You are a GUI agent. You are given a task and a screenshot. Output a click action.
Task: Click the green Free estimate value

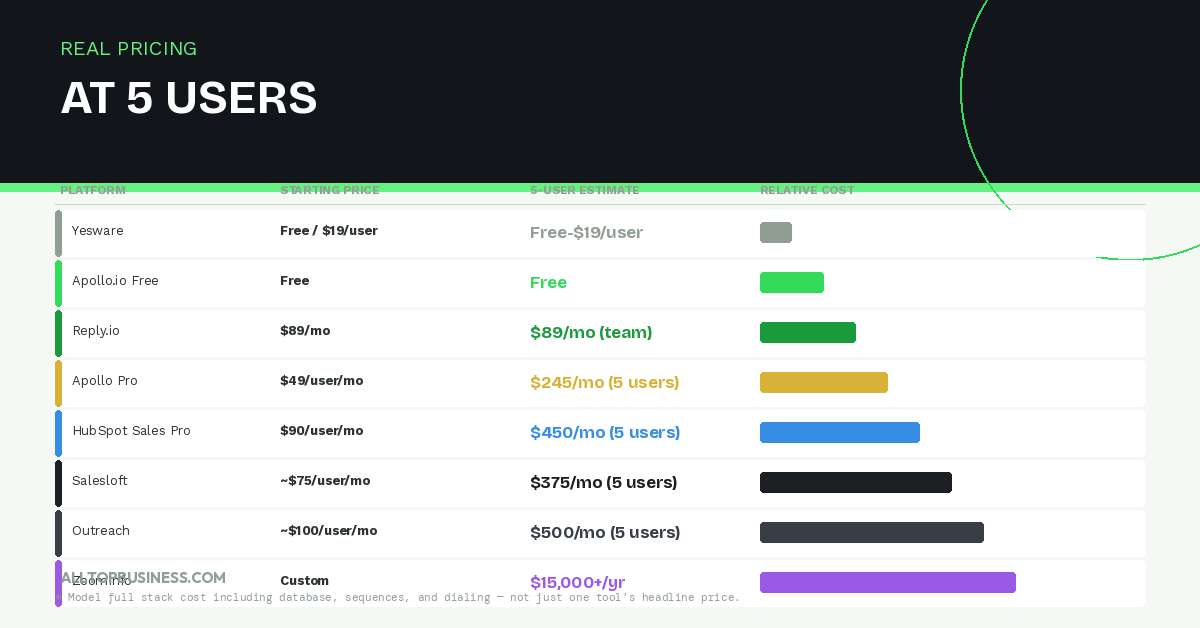[x=548, y=283]
